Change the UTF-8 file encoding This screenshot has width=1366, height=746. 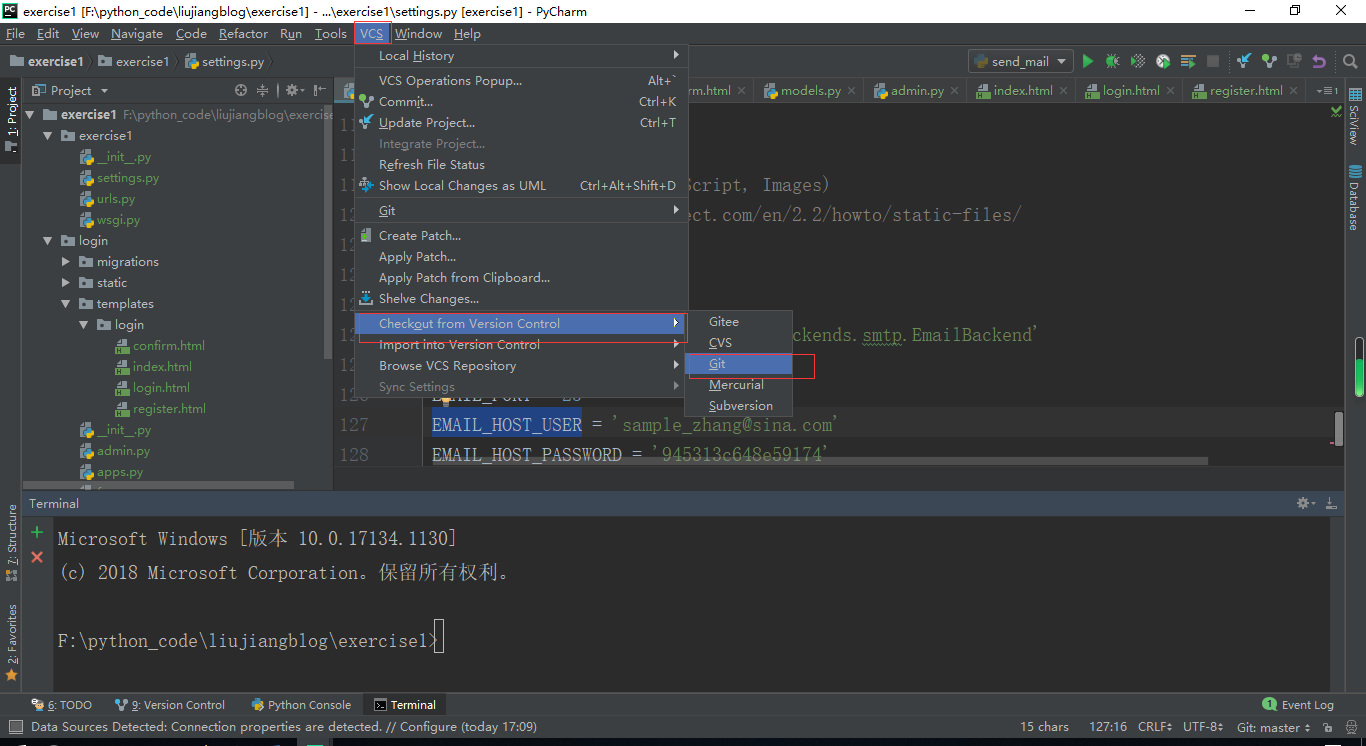[1203, 727]
